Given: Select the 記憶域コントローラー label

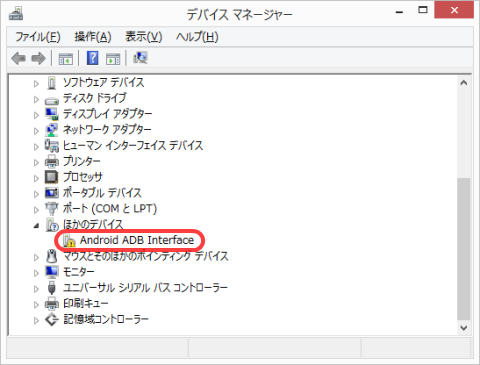Looking at the screenshot, I should [x=106, y=319].
